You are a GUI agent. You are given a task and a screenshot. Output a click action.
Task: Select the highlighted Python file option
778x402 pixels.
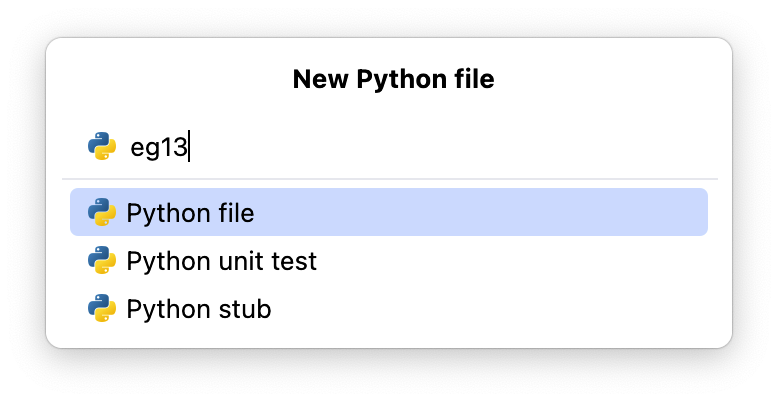pos(190,213)
